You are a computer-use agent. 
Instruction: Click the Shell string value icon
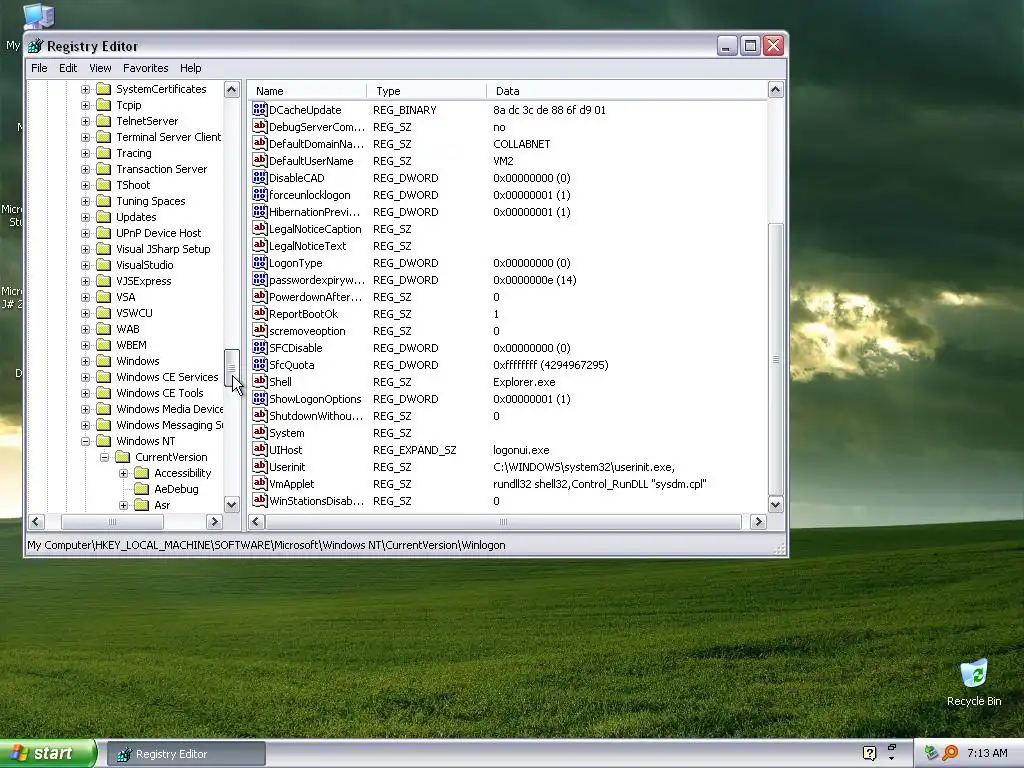point(259,381)
